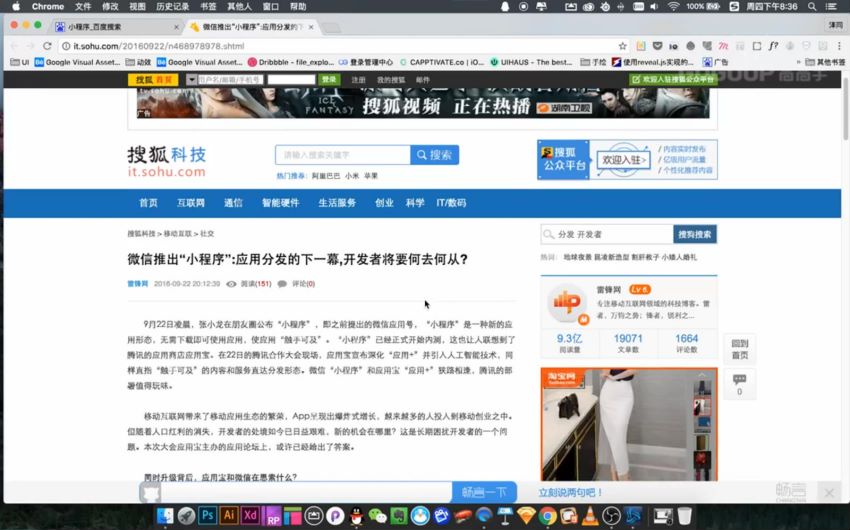Click the Sohu keyword search input field

343,155
